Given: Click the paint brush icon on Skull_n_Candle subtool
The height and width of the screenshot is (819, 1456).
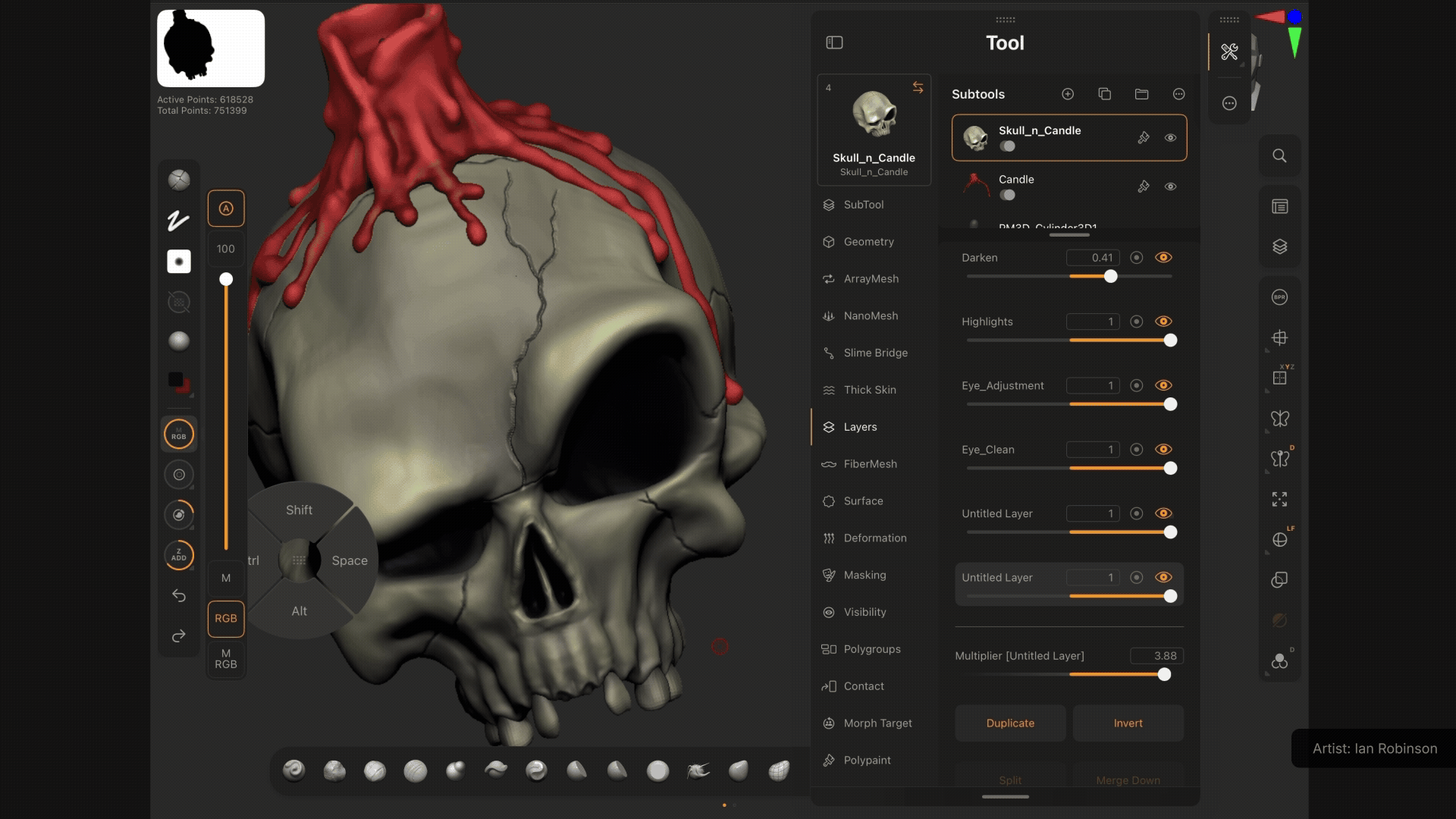Looking at the screenshot, I should pos(1144,137).
